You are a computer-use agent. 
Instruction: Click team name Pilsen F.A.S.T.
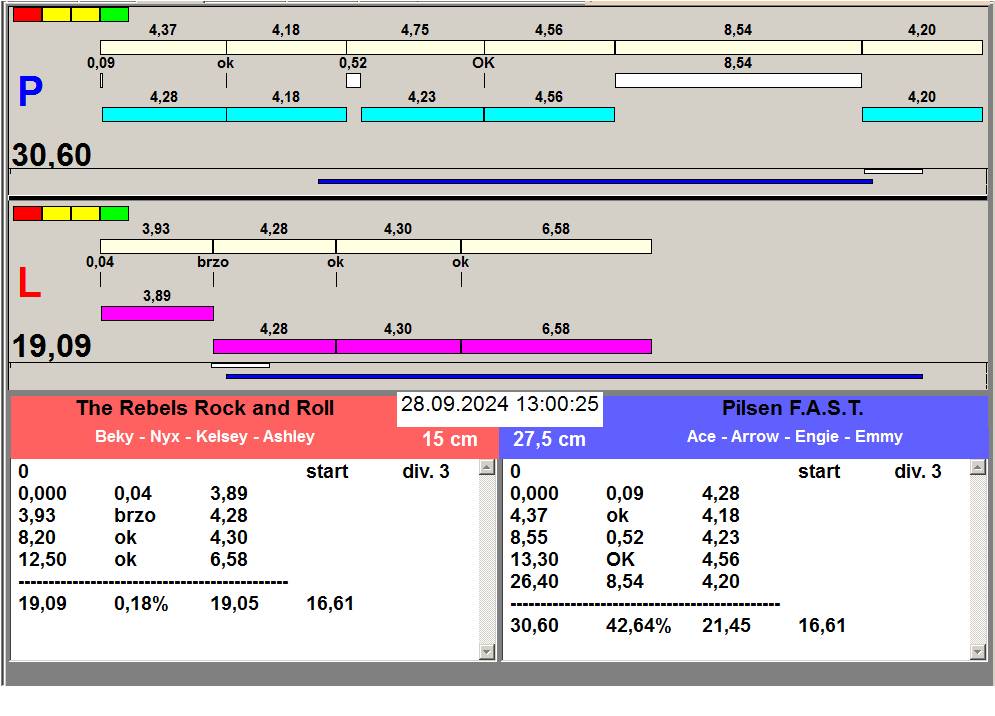click(793, 408)
